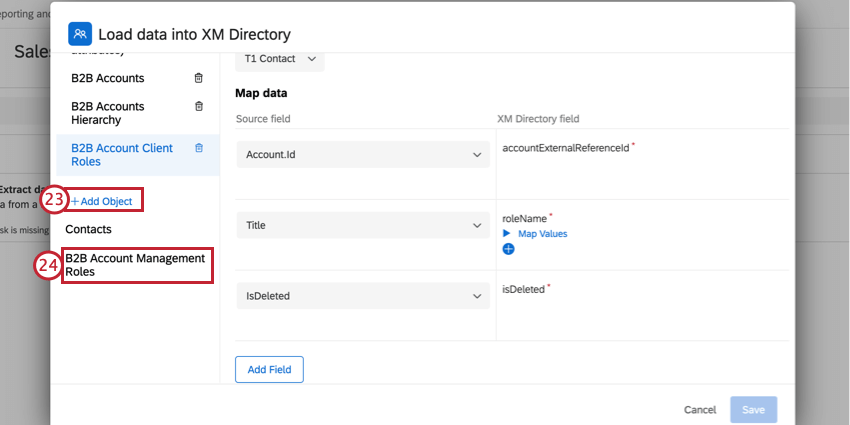Image resolution: width=850 pixels, height=425 pixels.
Task: Click the roleName field label
Action: (525, 218)
